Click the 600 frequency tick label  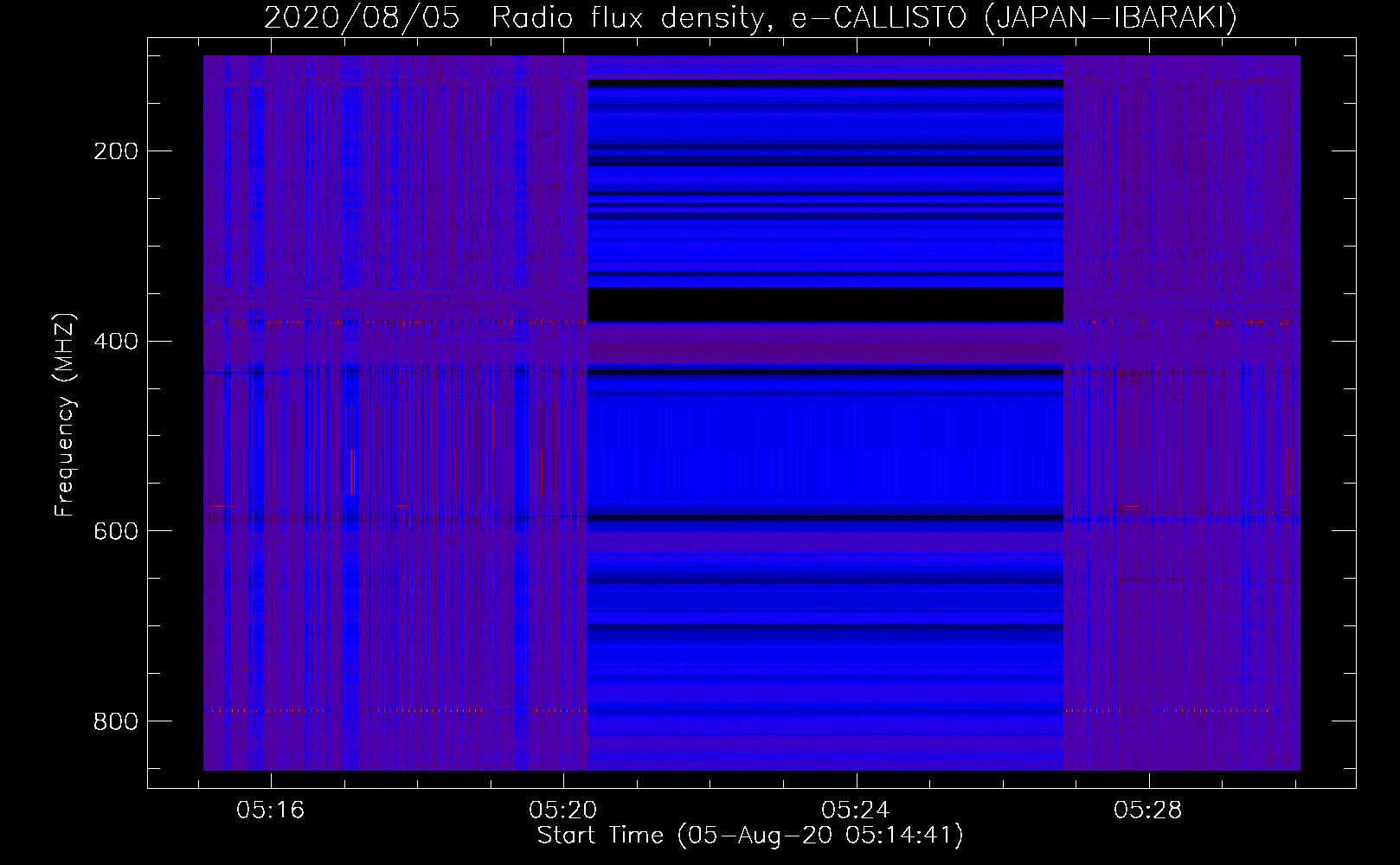pyautogui.click(x=116, y=531)
